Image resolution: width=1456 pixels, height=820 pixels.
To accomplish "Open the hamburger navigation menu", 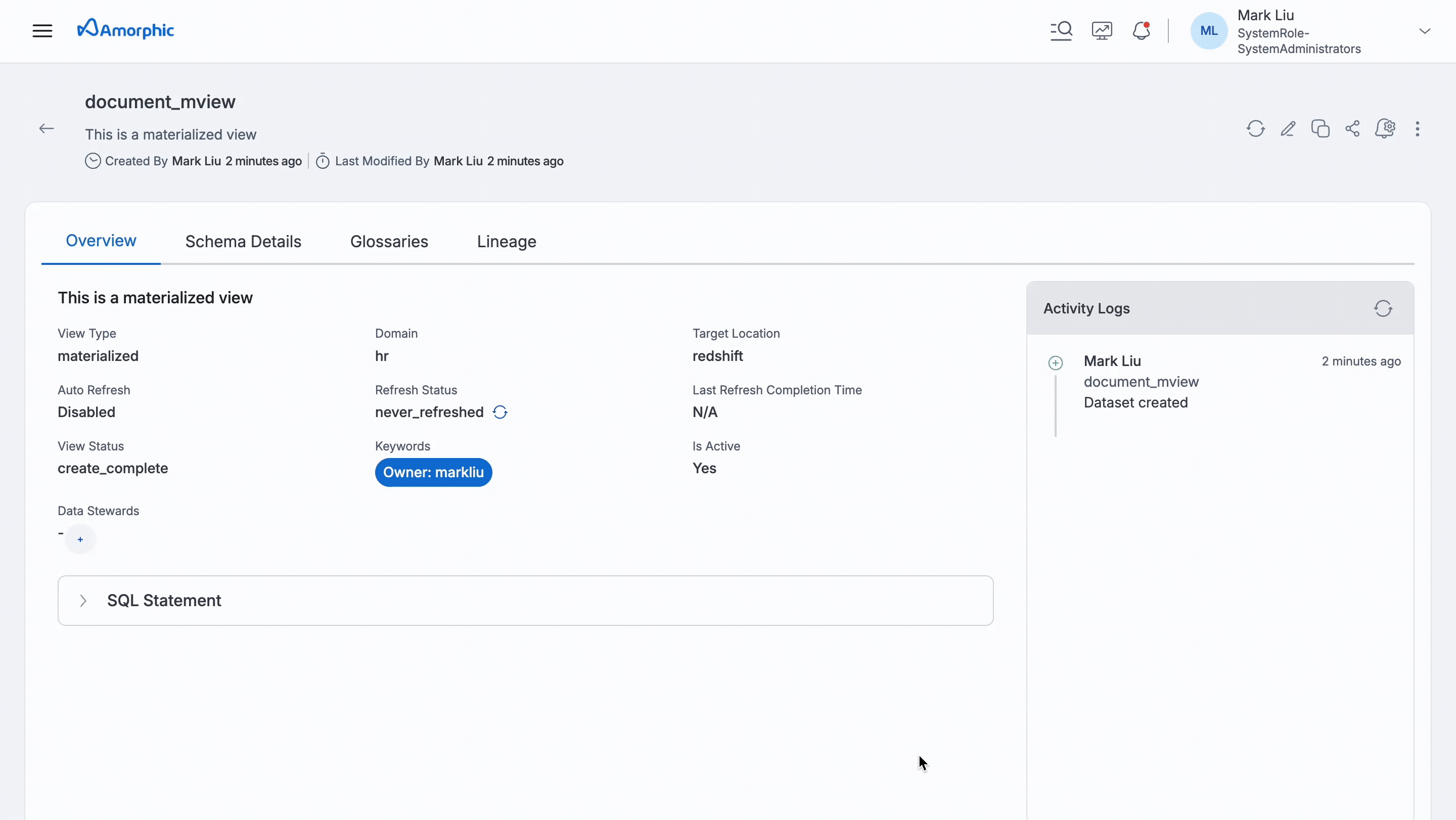I will [x=42, y=30].
